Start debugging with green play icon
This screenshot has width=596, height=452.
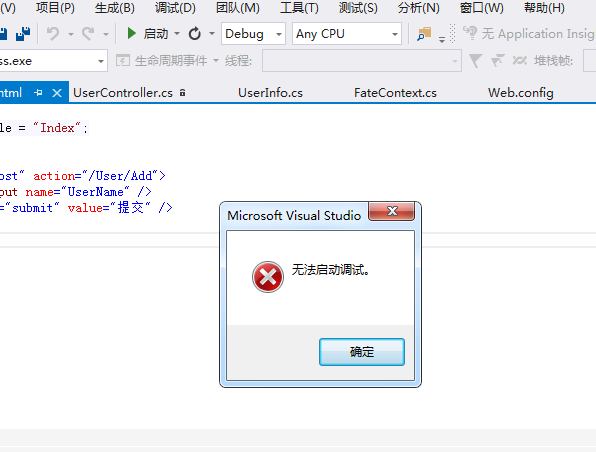pos(132,33)
